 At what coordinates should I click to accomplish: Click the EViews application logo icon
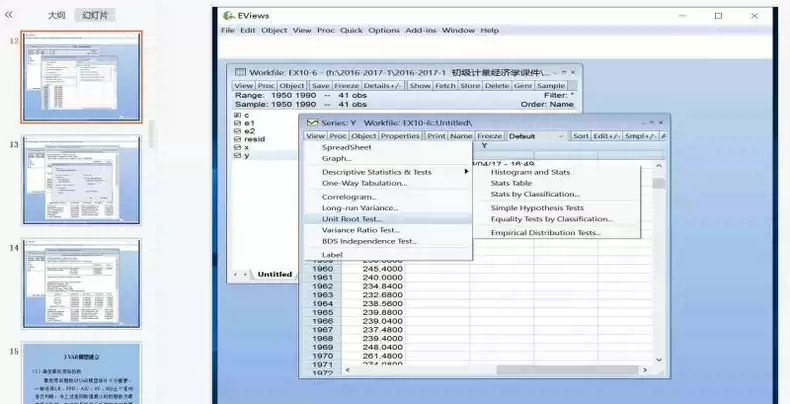click(229, 16)
